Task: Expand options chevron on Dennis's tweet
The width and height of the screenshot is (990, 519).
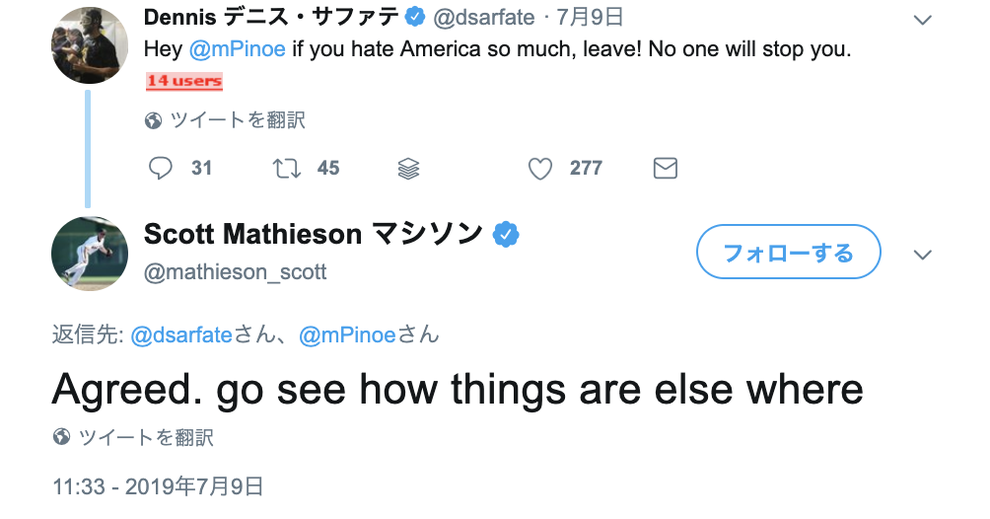Action: tap(923, 20)
